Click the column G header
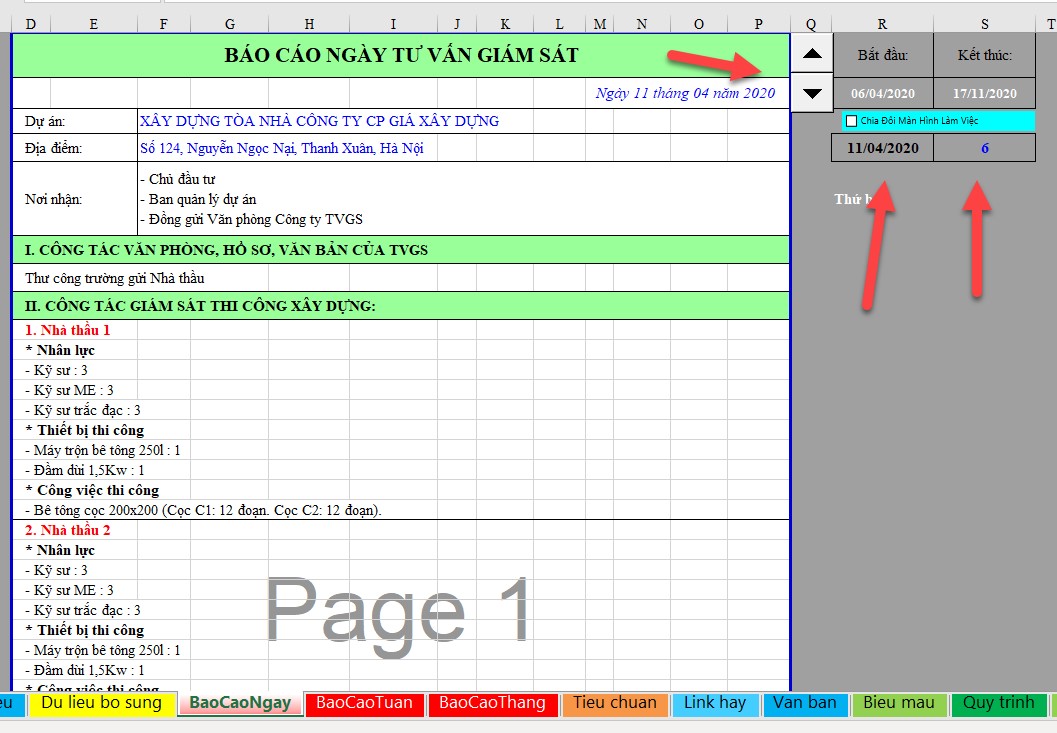The height and width of the screenshot is (733, 1057). [230, 24]
